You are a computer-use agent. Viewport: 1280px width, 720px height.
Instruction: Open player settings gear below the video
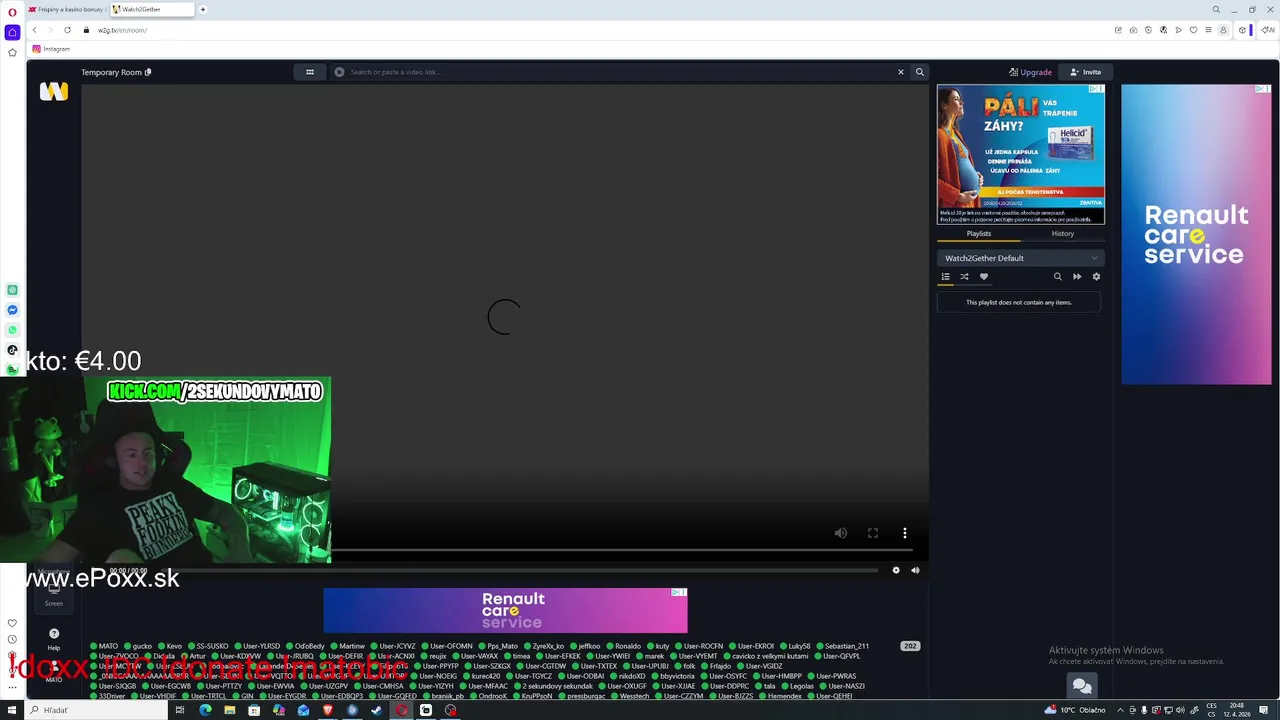coord(896,570)
